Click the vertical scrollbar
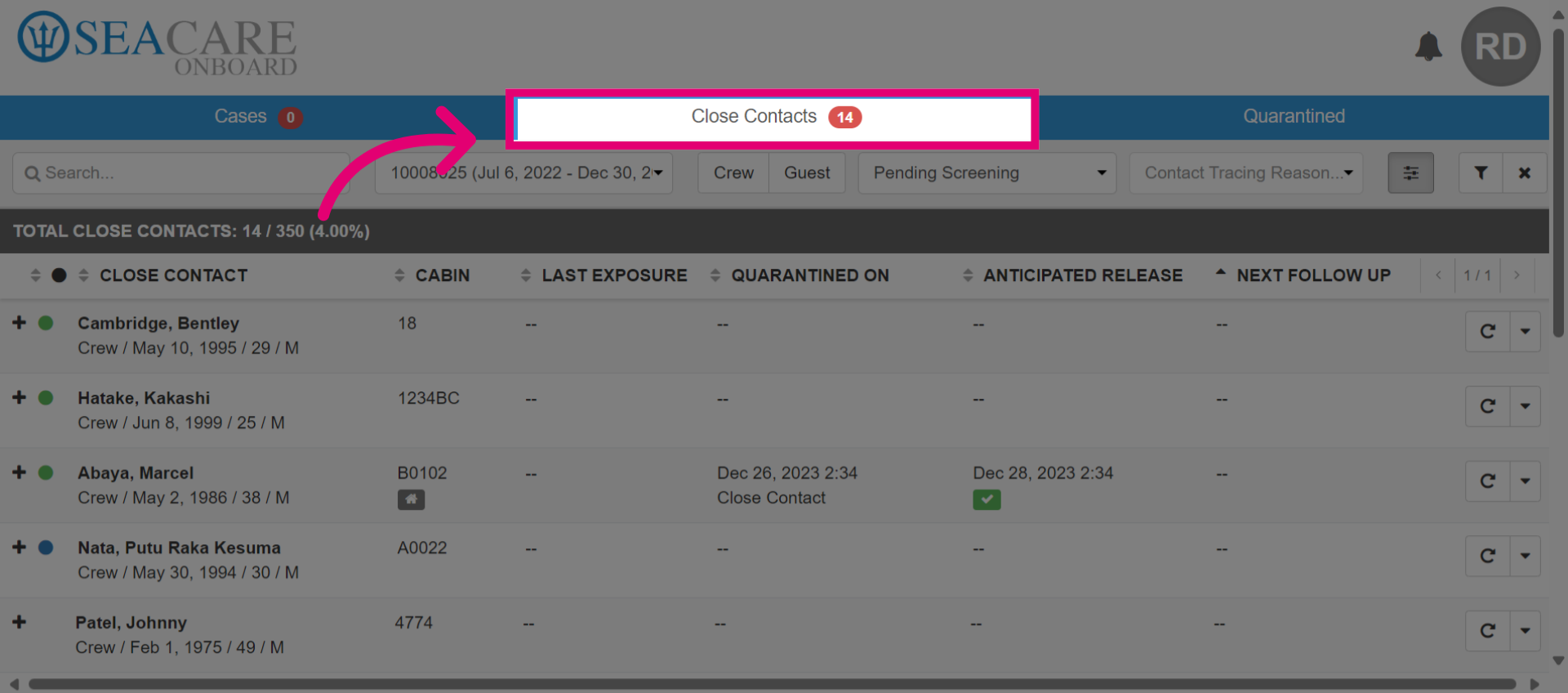Screen dimensions: 1568x693 [x=1558, y=184]
